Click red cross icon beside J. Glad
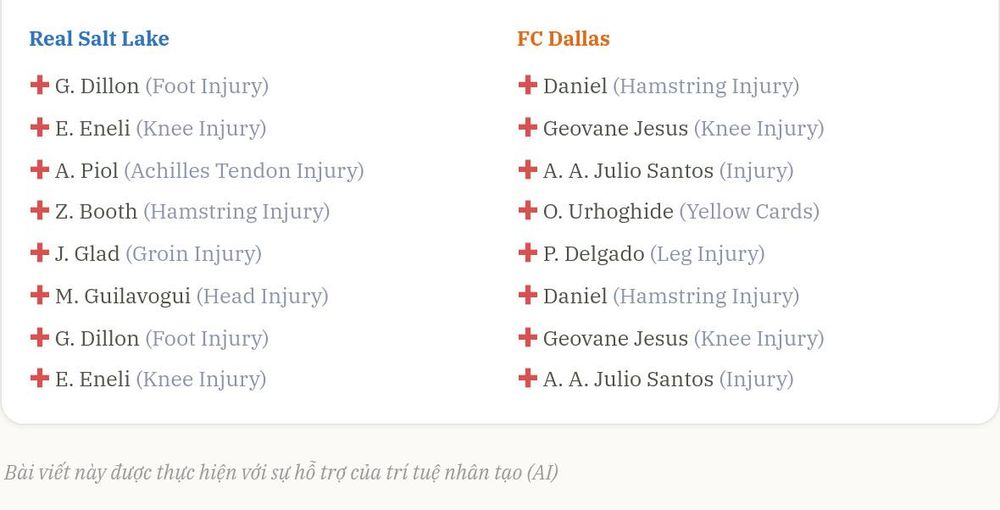This screenshot has width=1000, height=510. tap(40, 252)
